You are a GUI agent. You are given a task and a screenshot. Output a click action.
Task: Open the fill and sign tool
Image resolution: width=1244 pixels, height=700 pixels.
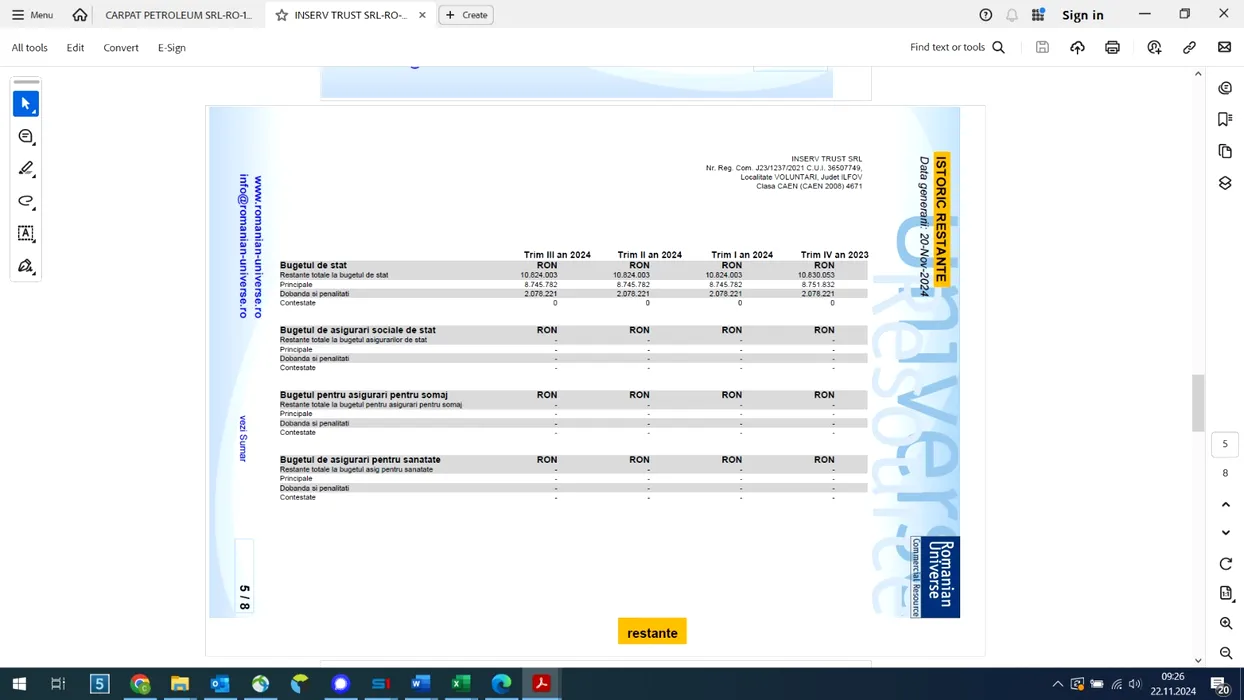[x=26, y=266]
